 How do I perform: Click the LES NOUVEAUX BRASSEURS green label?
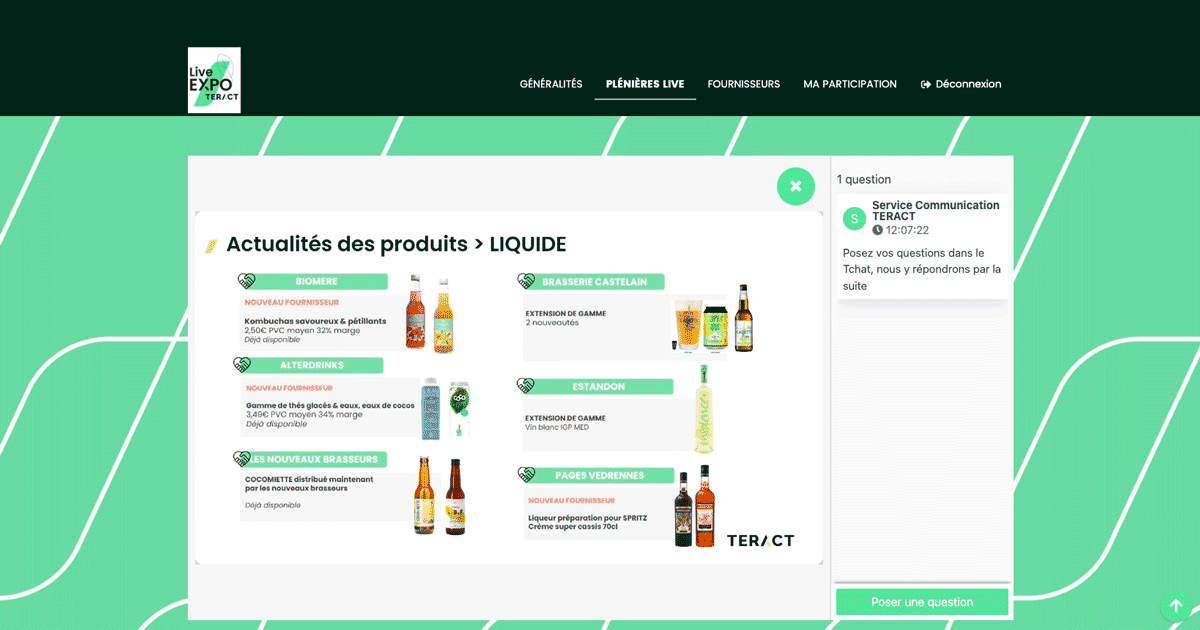(315, 459)
